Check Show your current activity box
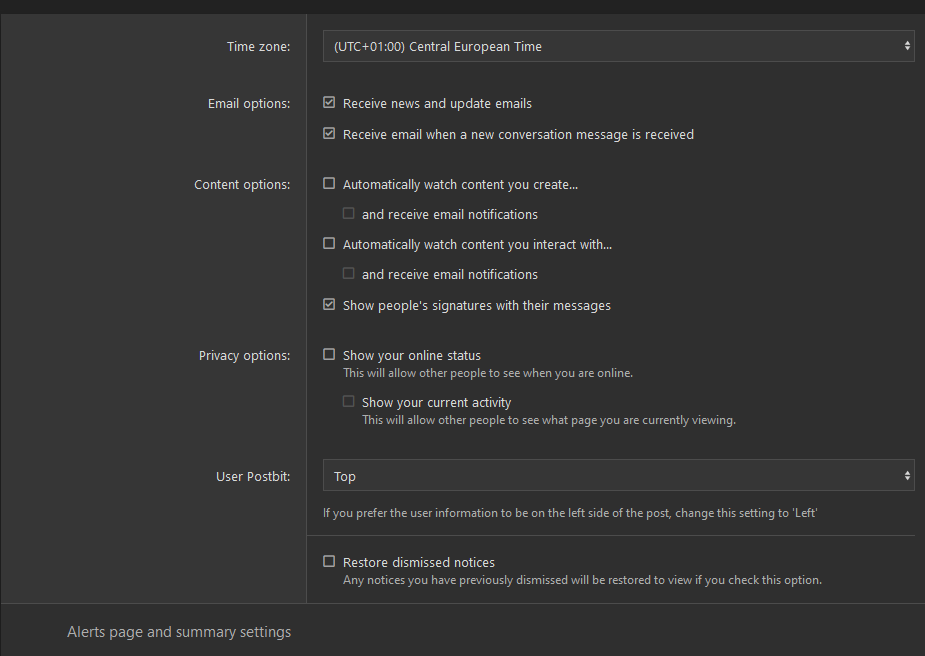This screenshot has width=925, height=656. [x=348, y=402]
